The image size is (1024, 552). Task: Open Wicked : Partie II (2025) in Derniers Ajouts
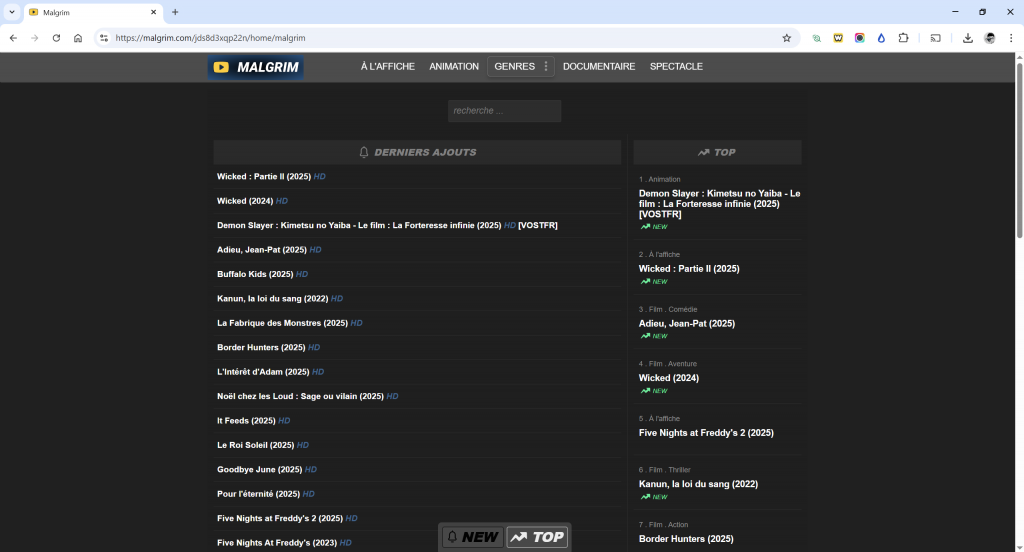click(x=264, y=177)
